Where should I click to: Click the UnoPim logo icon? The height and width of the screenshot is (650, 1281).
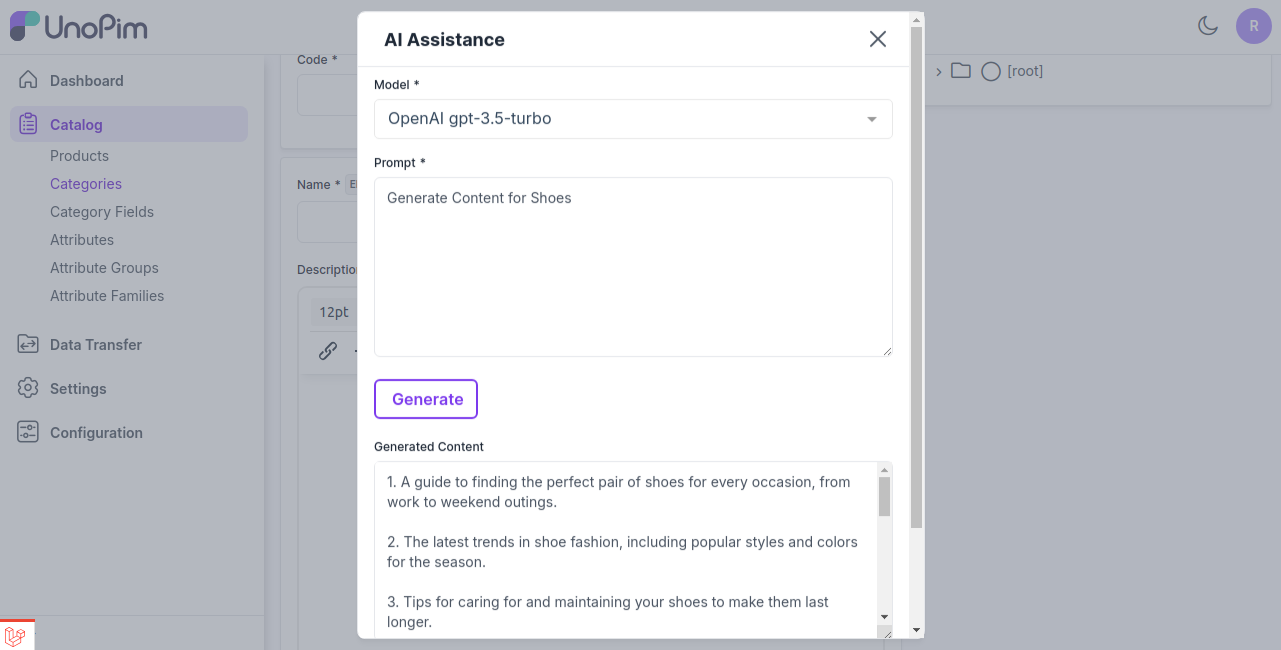[25, 27]
